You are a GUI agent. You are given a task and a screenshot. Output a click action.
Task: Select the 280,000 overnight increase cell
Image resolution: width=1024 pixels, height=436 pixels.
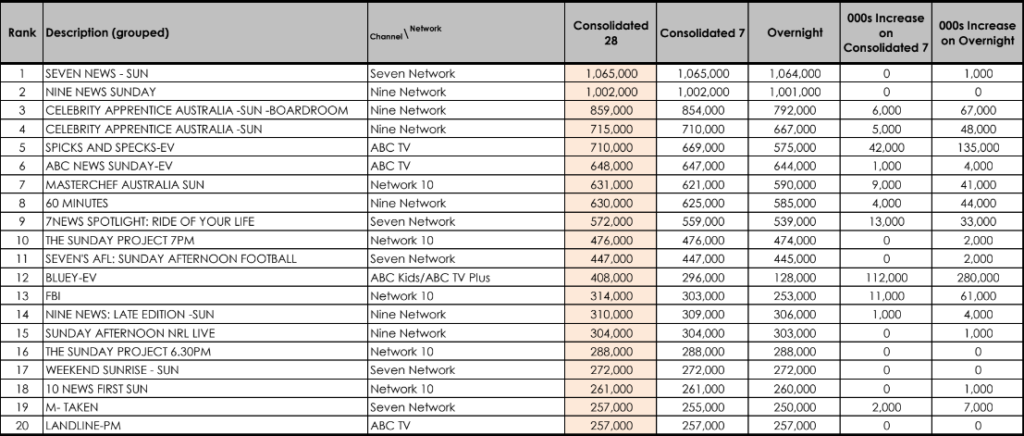(977, 277)
